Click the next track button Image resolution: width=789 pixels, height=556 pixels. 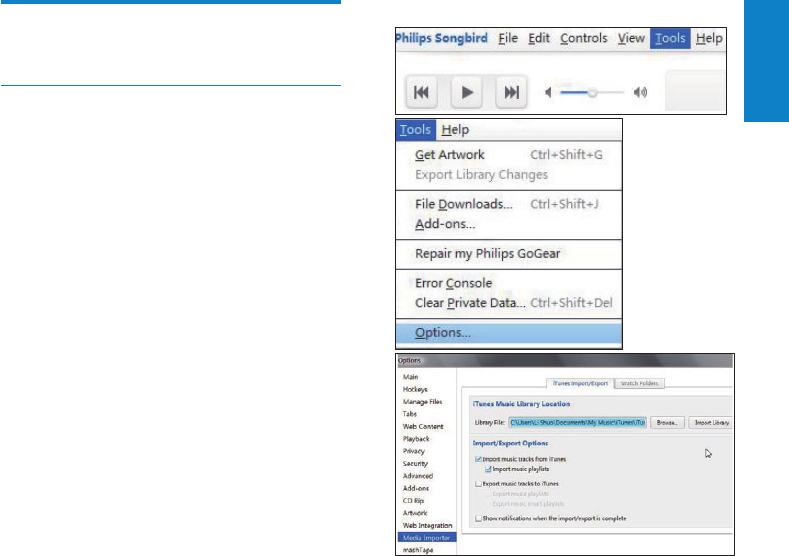[511, 92]
